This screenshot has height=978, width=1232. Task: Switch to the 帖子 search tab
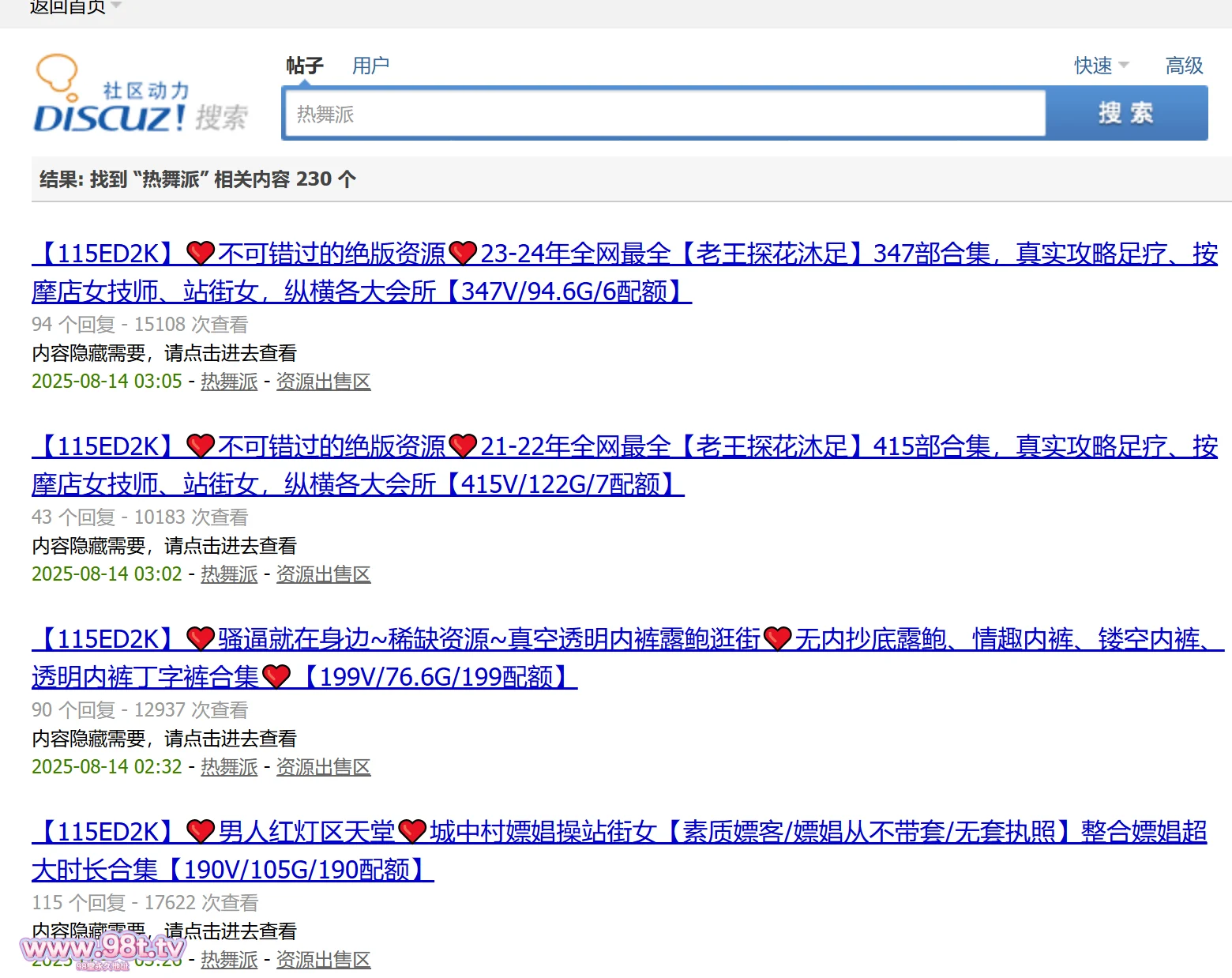coord(304,66)
